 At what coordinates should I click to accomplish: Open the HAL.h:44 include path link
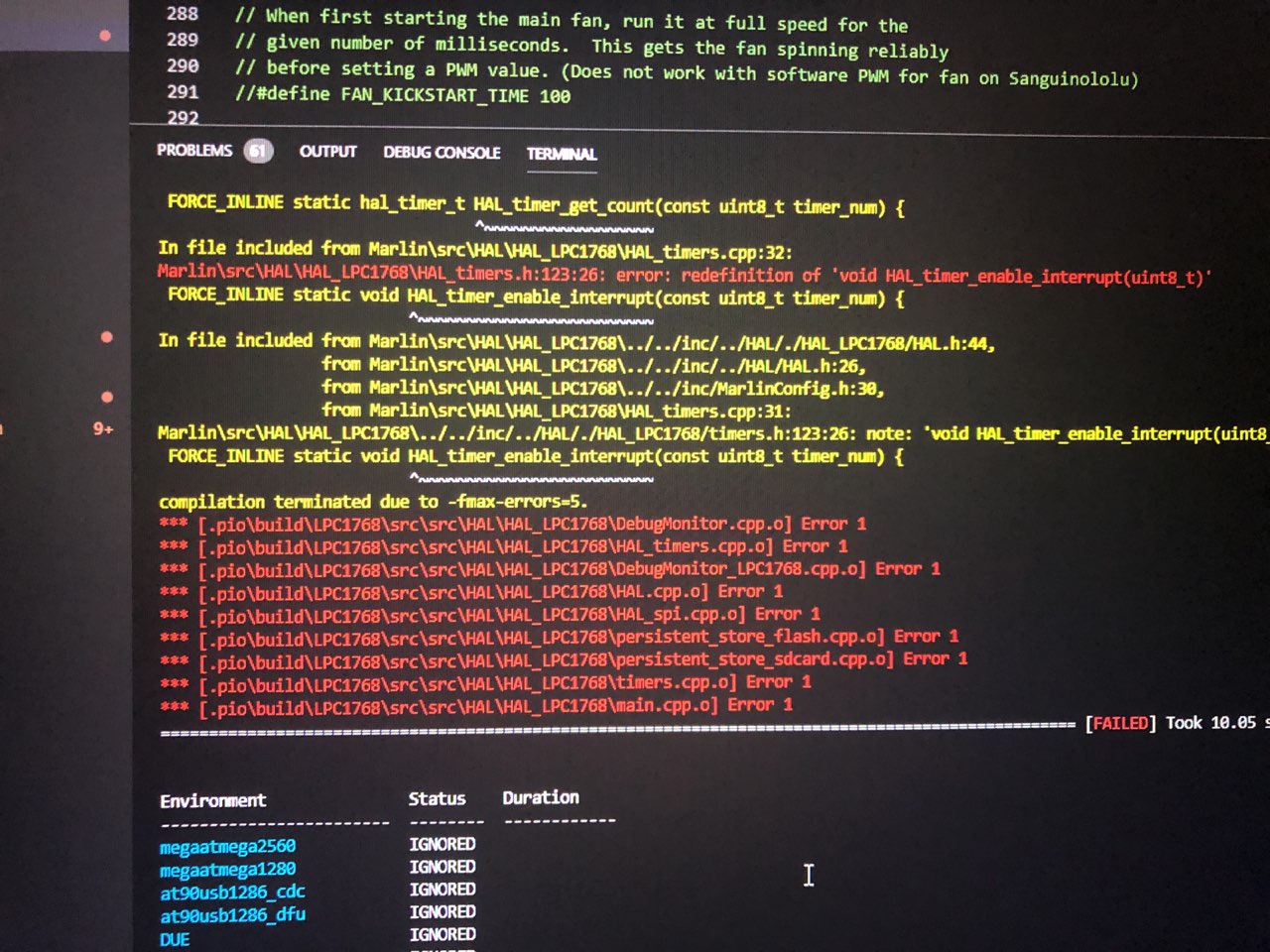click(682, 343)
